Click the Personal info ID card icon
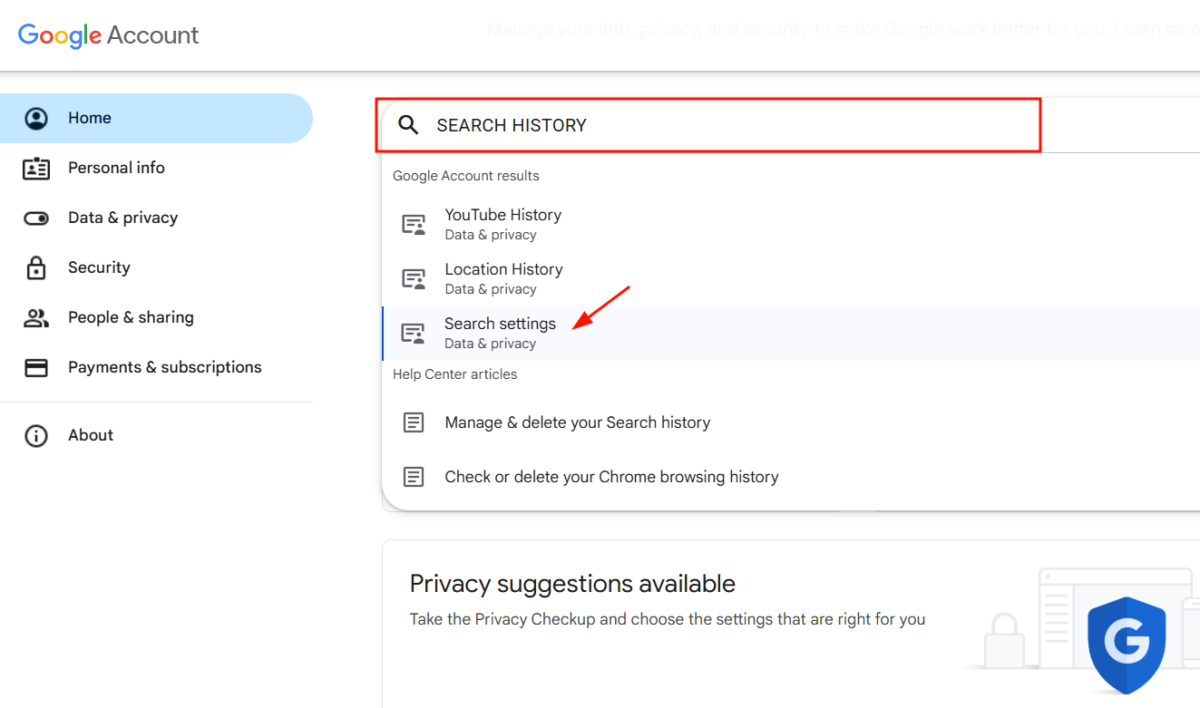The image size is (1200, 708). click(36, 168)
